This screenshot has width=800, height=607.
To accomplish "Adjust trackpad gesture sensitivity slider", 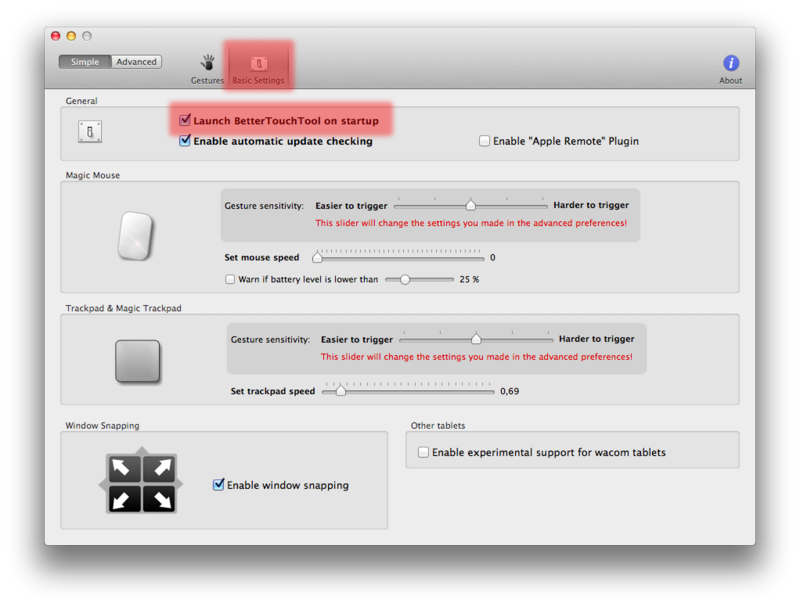I will 476,339.
